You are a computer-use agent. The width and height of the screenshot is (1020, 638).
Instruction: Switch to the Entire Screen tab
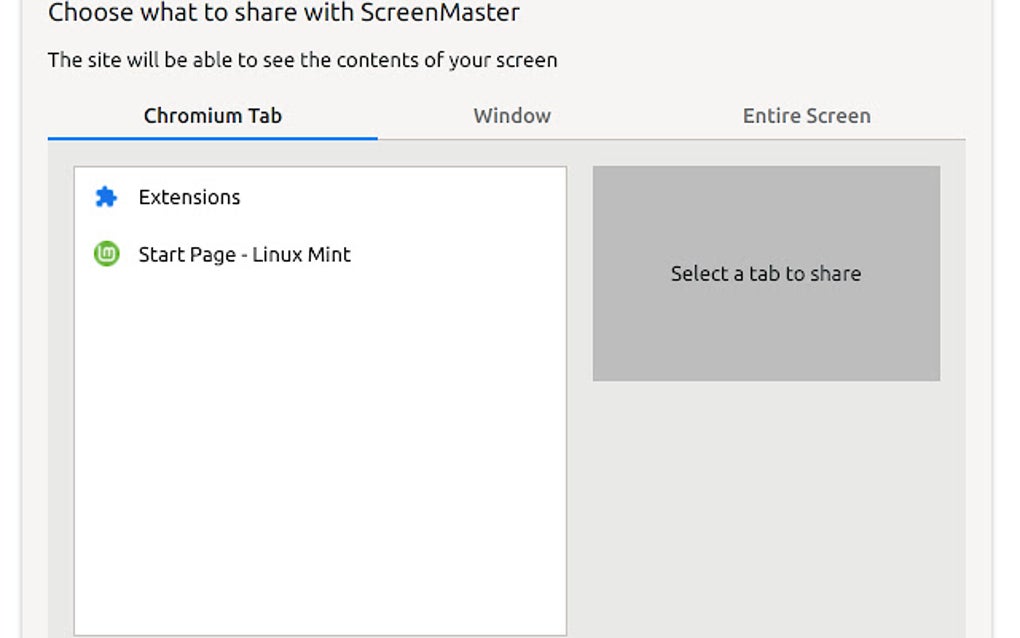tap(806, 116)
